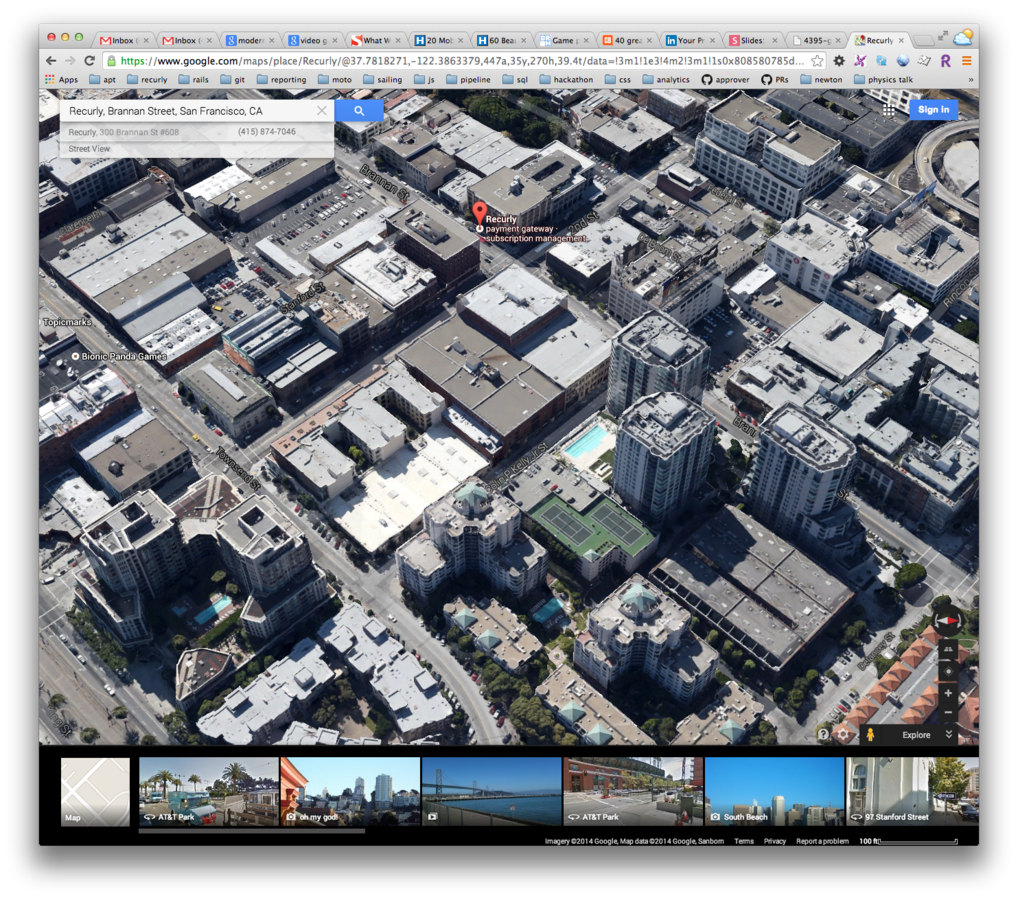Open the Privacy link
Viewport: 1018px width, 900px height.
pos(775,841)
